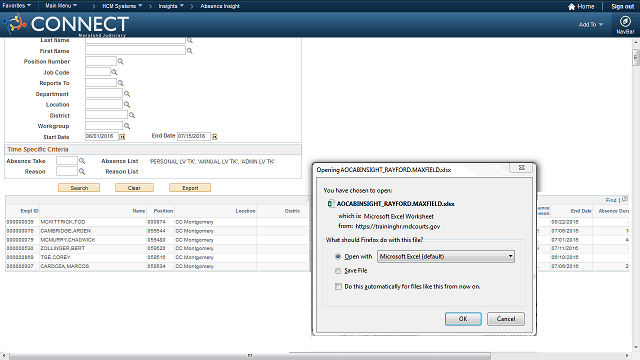Screen dimensions: 640x360
Task: Open Start Date calendar picker
Action: point(122,136)
